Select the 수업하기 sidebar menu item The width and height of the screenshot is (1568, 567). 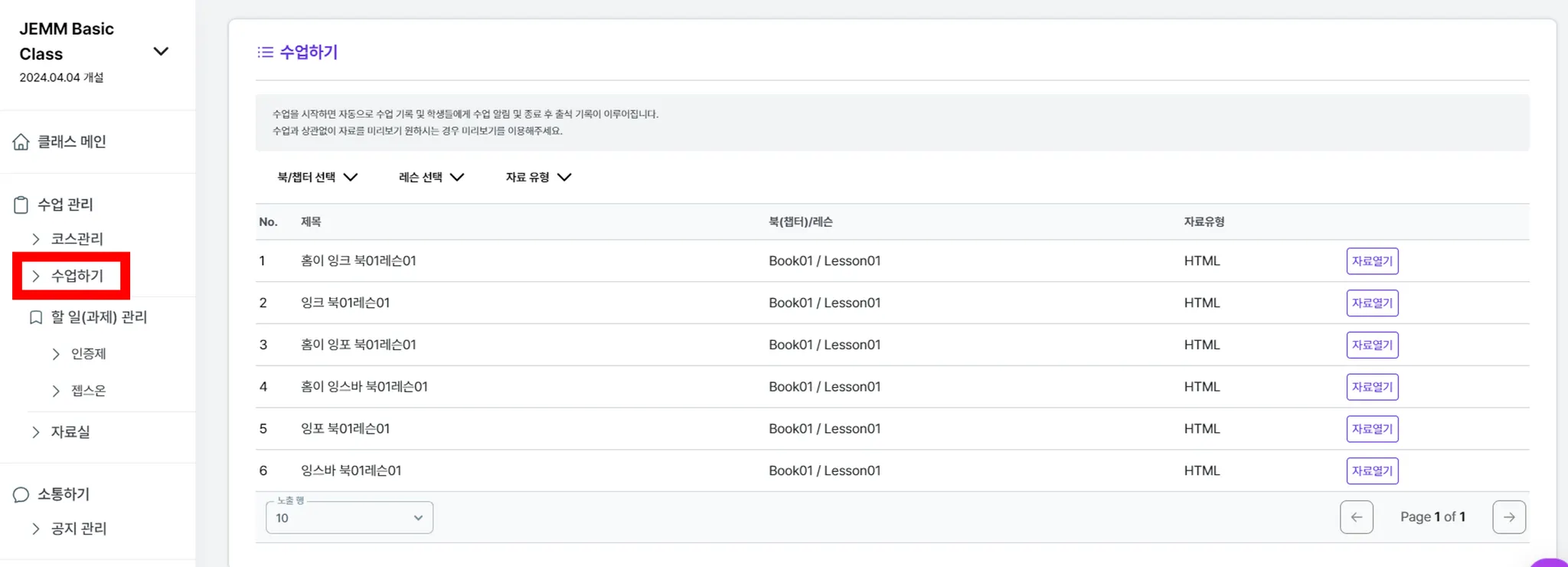point(77,276)
